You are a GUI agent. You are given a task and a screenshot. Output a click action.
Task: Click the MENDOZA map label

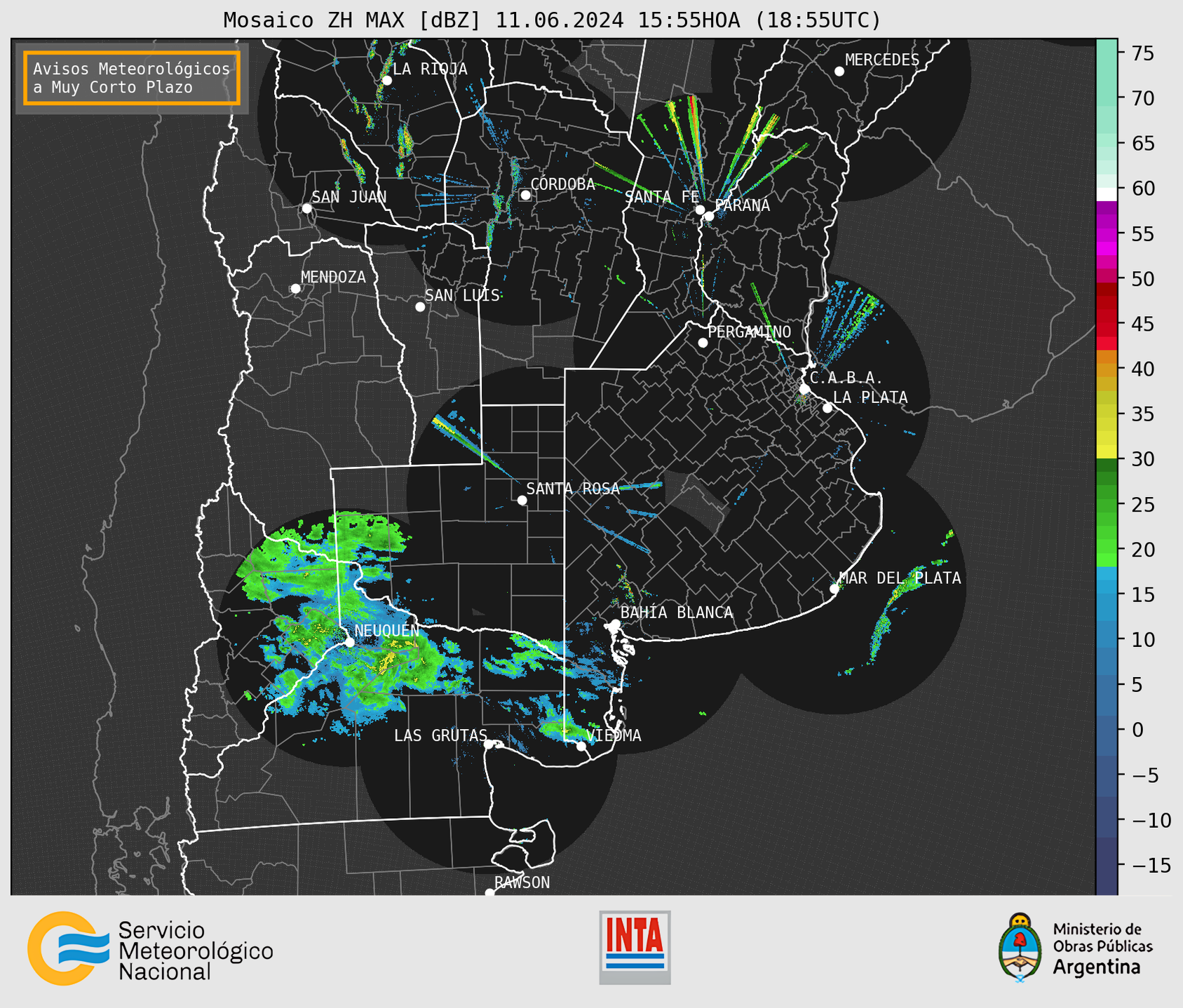click(333, 278)
